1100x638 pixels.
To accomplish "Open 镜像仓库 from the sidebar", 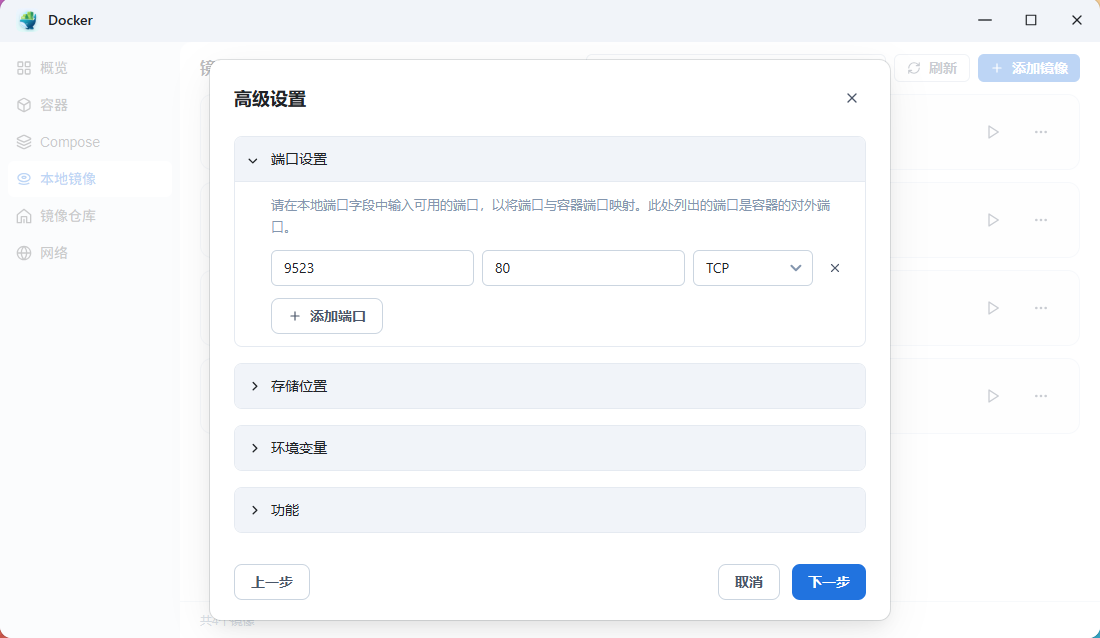I will [24, 215].
